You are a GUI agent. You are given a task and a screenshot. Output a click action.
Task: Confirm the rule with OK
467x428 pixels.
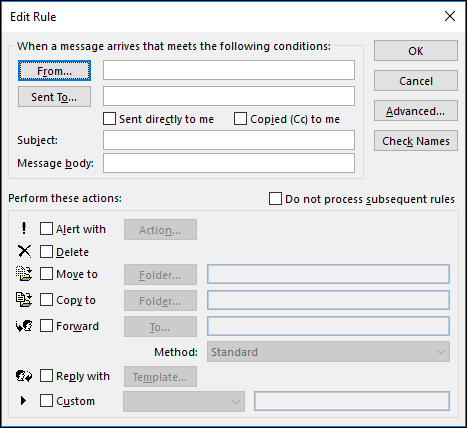pyautogui.click(x=416, y=51)
